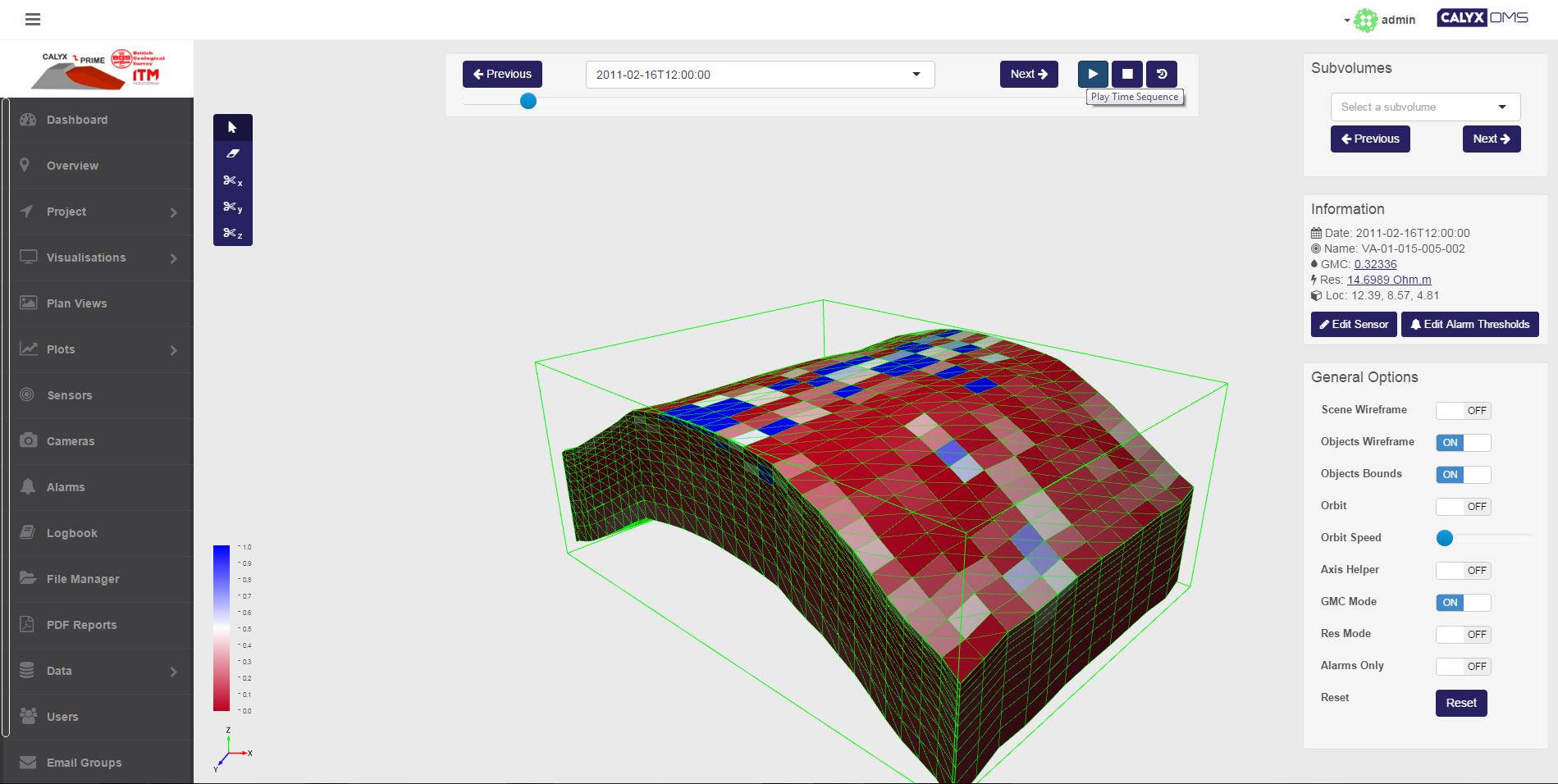Click the reset time sequence icon
Screen dimensions: 1558x784
(1162, 74)
